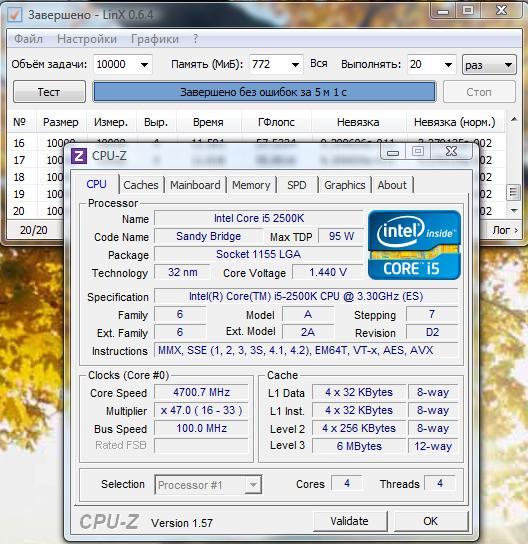Viewport: 528px width, 544px height.
Task: Close the LinX window
Action: 502,10
